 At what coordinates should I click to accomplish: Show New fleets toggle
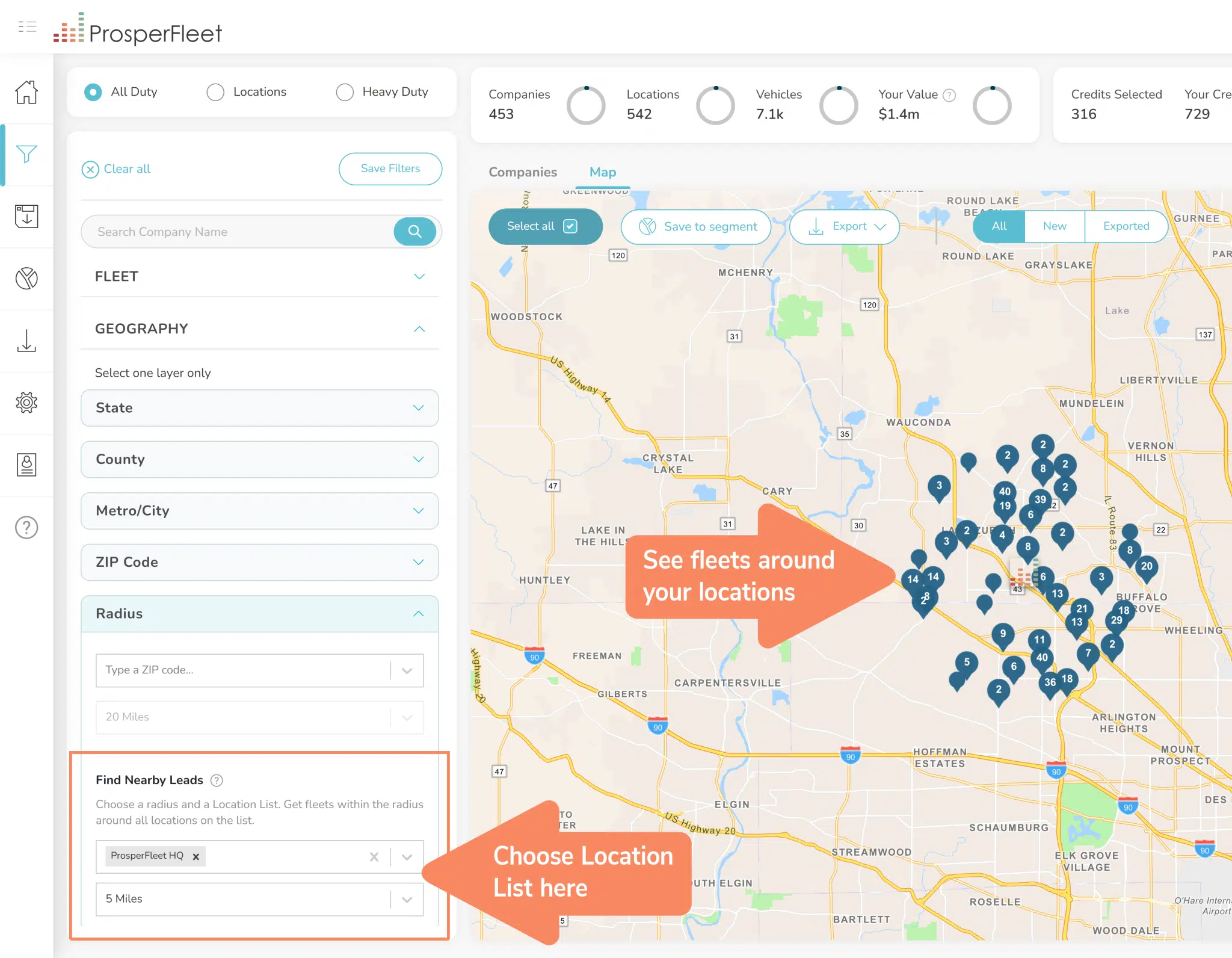click(1055, 226)
